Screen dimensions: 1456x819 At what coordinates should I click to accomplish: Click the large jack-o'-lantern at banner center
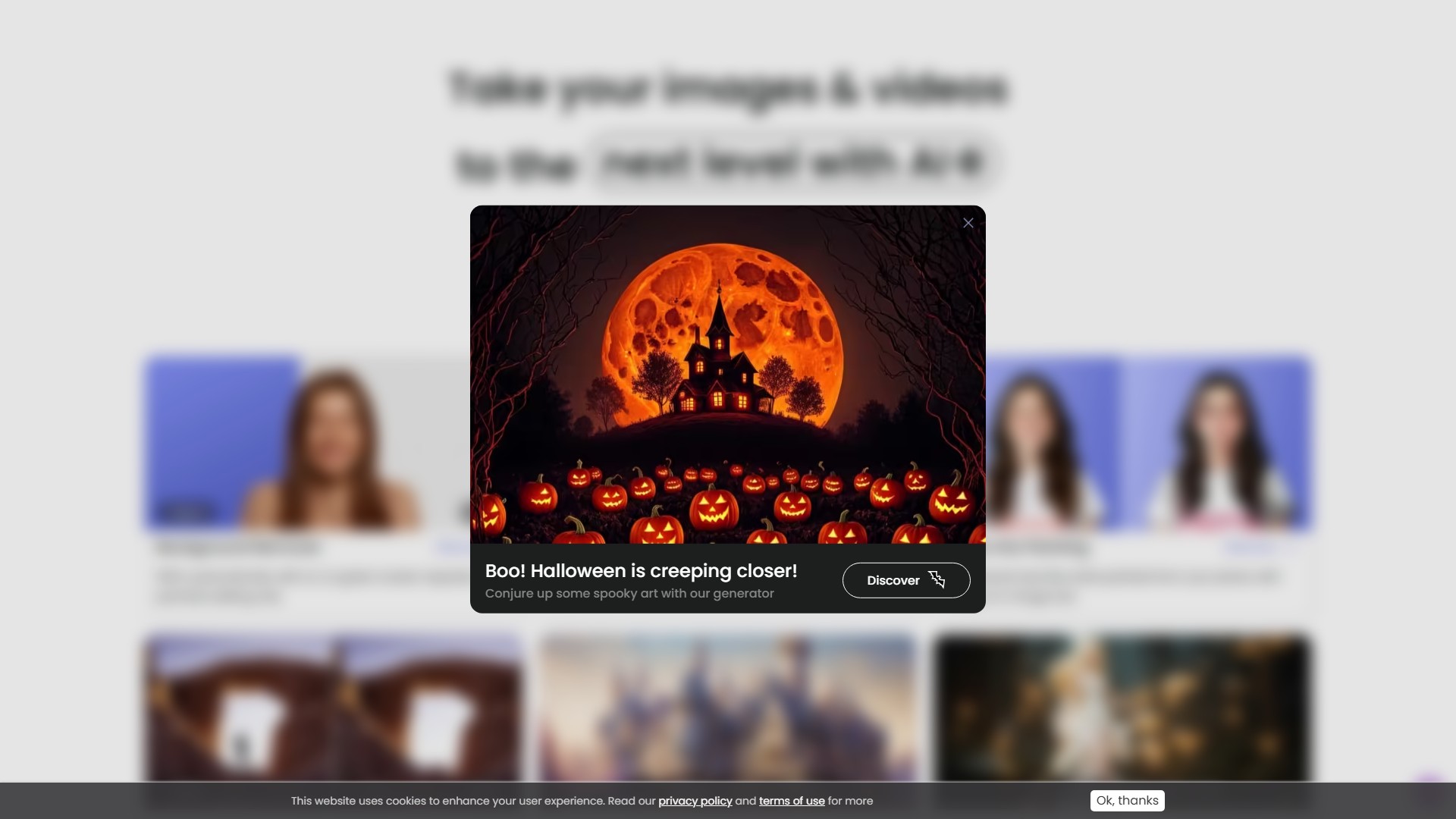tap(713, 508)
